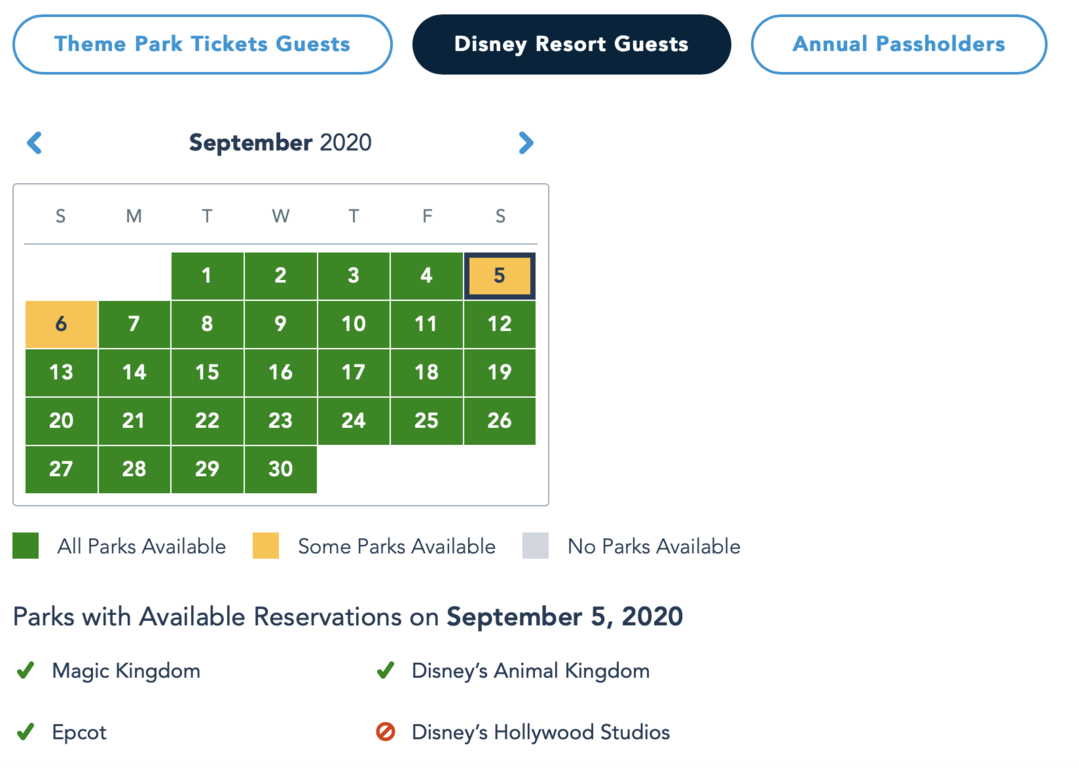The height and width of the screenshot is (768, 1079).
Task: Click gray No Parks Available legend swatch
Action: [536, 546]
